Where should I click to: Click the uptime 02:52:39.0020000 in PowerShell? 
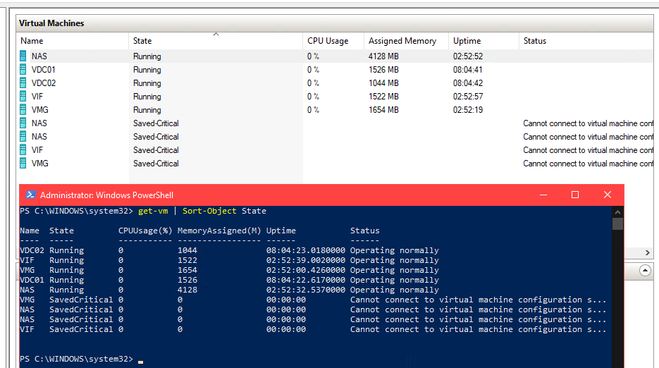click(306, 260)
